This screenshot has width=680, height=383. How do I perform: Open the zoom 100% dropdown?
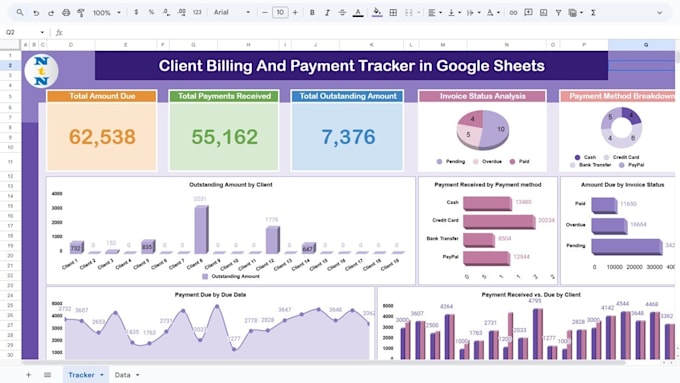click(106, 13)
